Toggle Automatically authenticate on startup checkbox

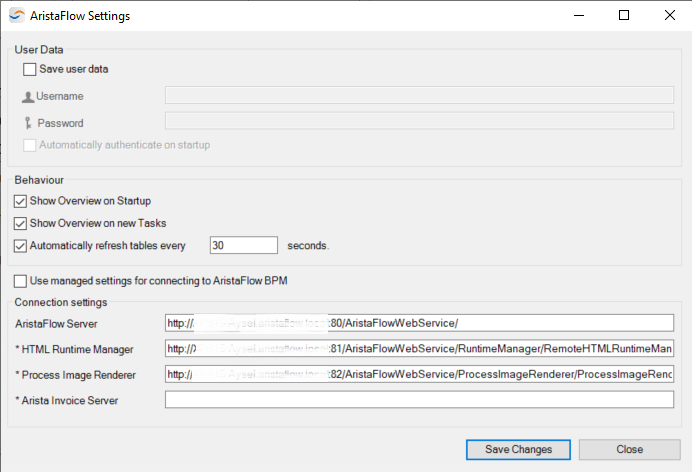point(30,145)
